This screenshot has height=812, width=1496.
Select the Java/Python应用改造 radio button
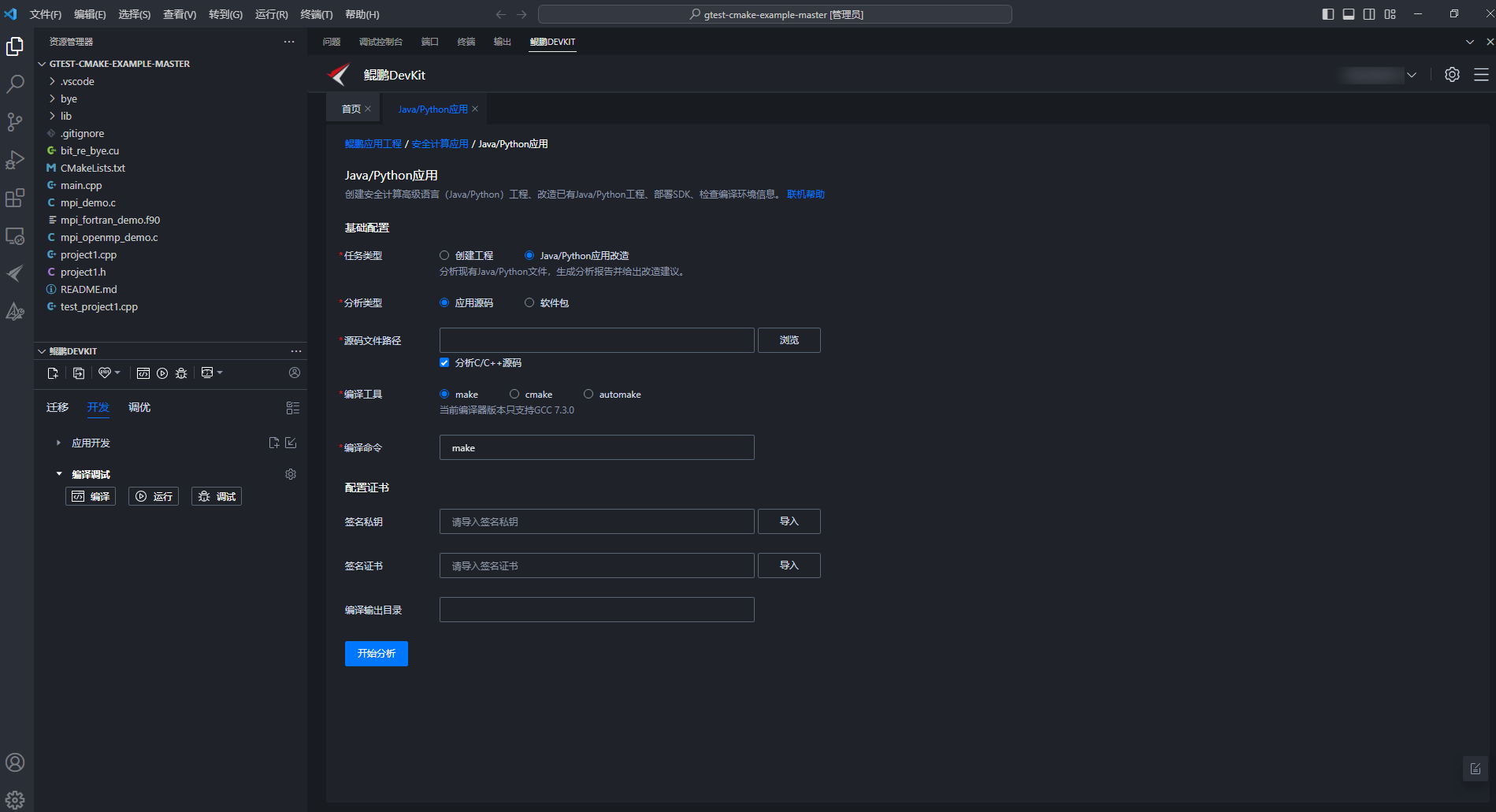[x=529, y=255]
